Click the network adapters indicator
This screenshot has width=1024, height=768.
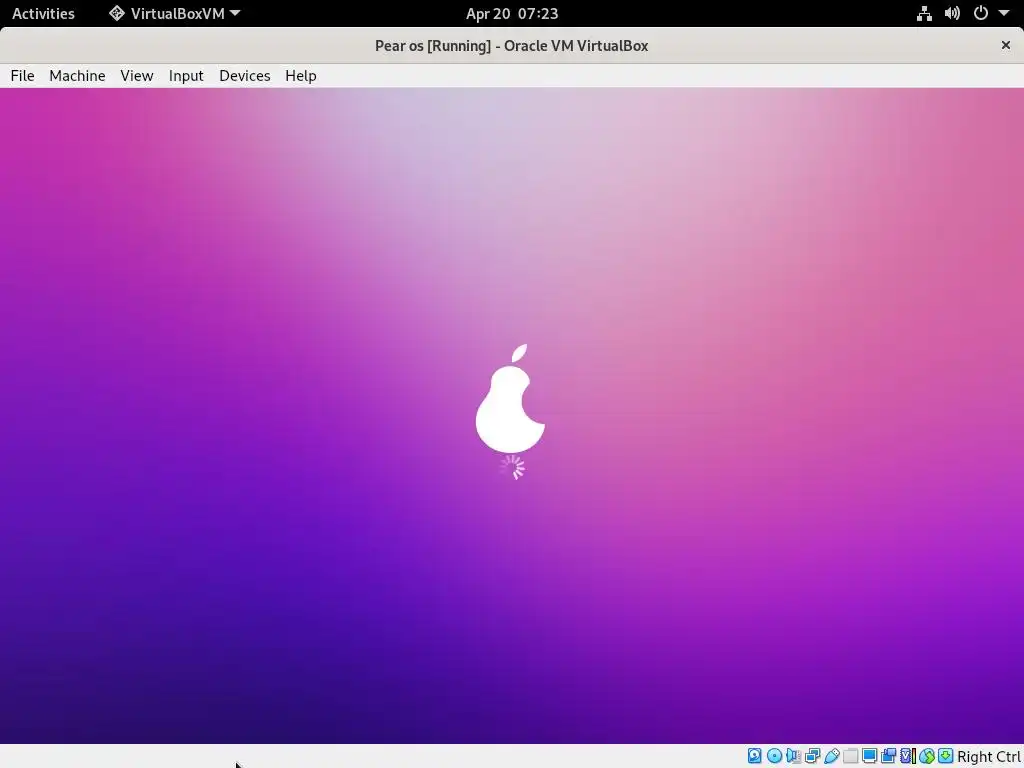(x=812, y=756)
